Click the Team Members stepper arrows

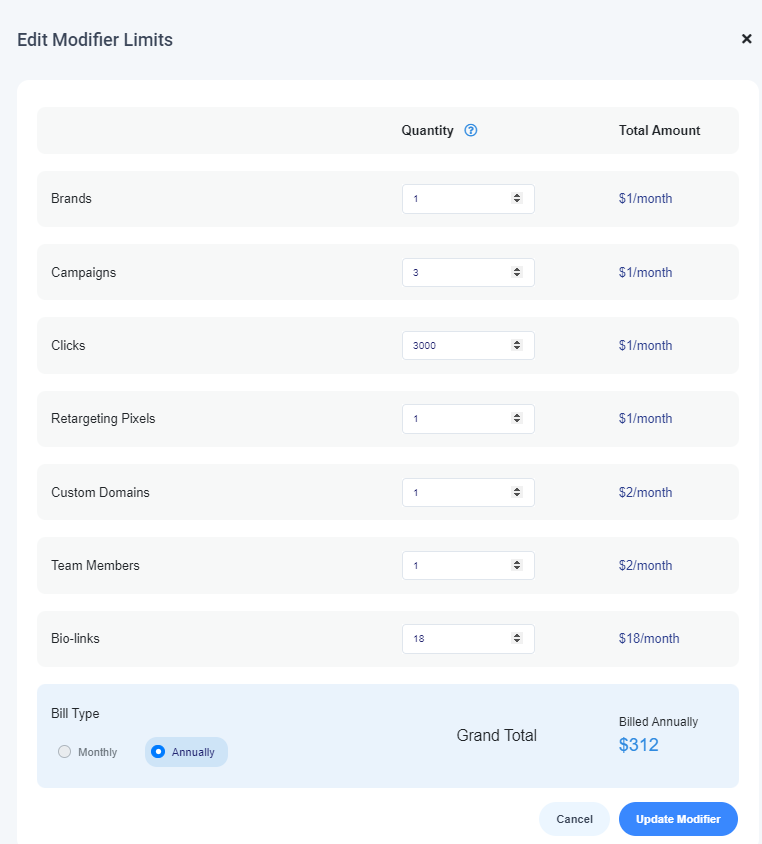(x=517, y=565)
